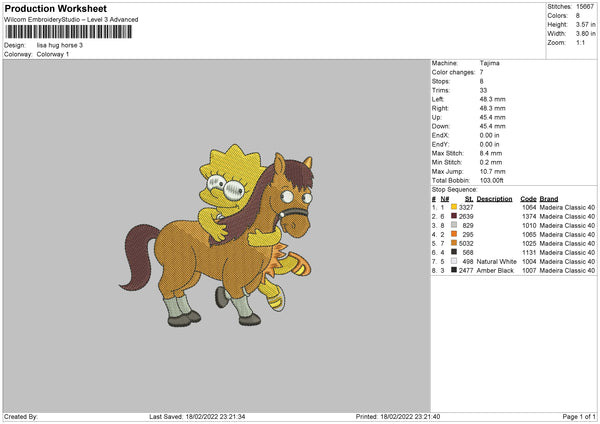Click the Total Bobbin value 103.00ft
This screenshot has width=600, height=424.
click(x=492, y=181)
